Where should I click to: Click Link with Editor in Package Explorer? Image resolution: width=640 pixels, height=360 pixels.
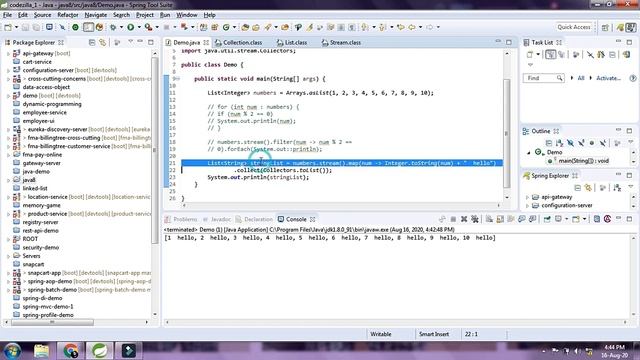coord(102,42)
